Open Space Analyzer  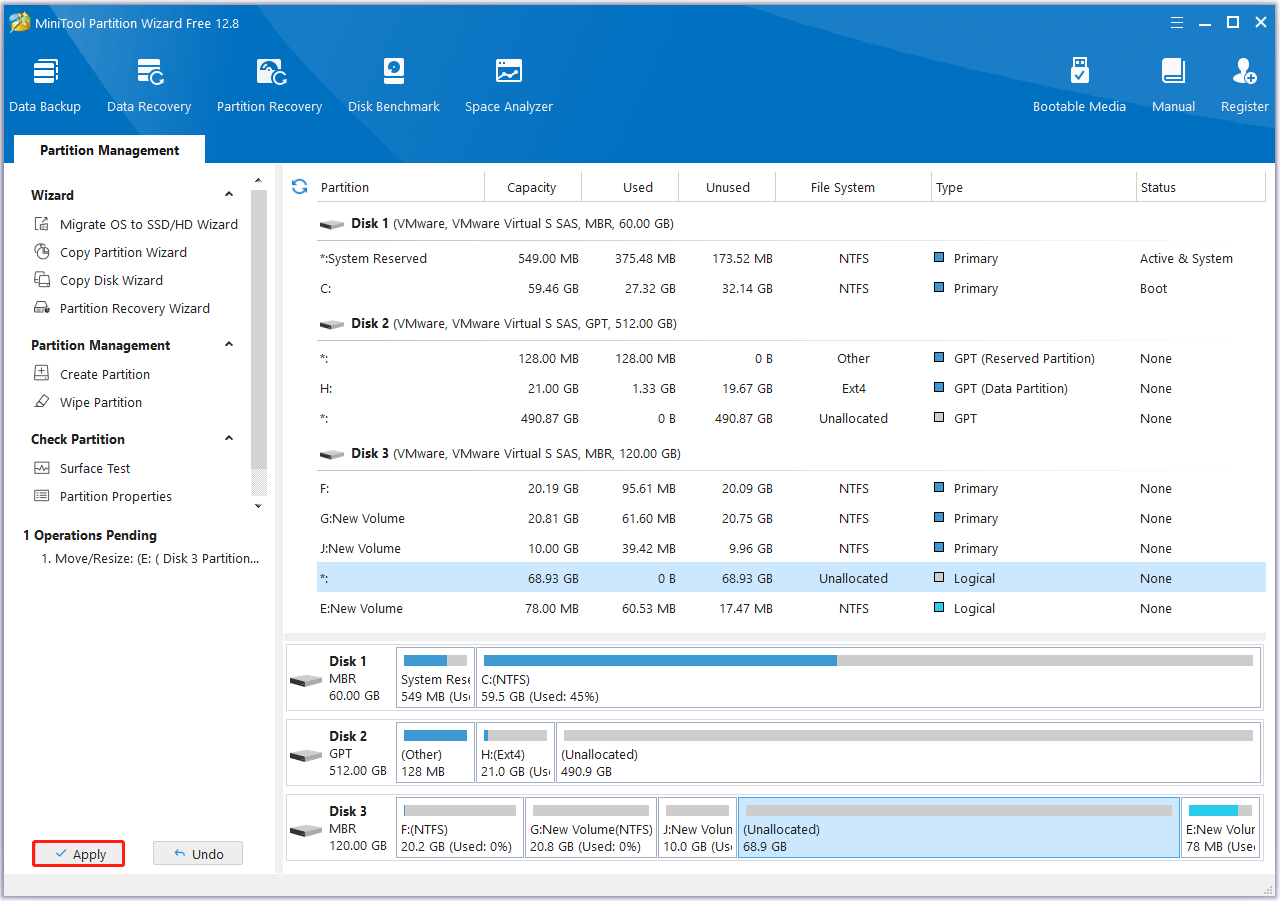tap(509, 85)
